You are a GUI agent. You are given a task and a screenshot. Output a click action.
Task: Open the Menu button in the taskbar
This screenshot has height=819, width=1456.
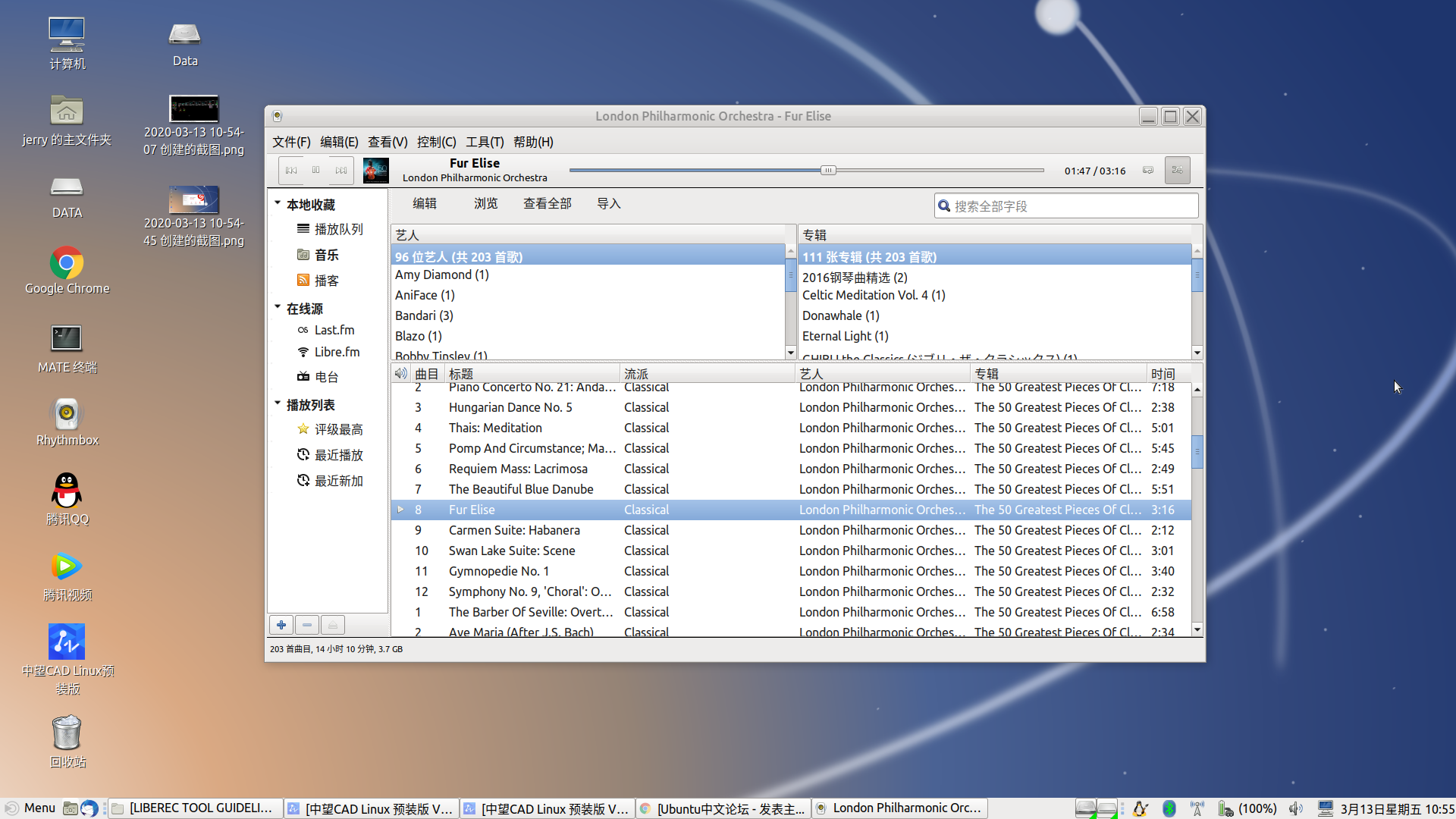click(30, 808)
